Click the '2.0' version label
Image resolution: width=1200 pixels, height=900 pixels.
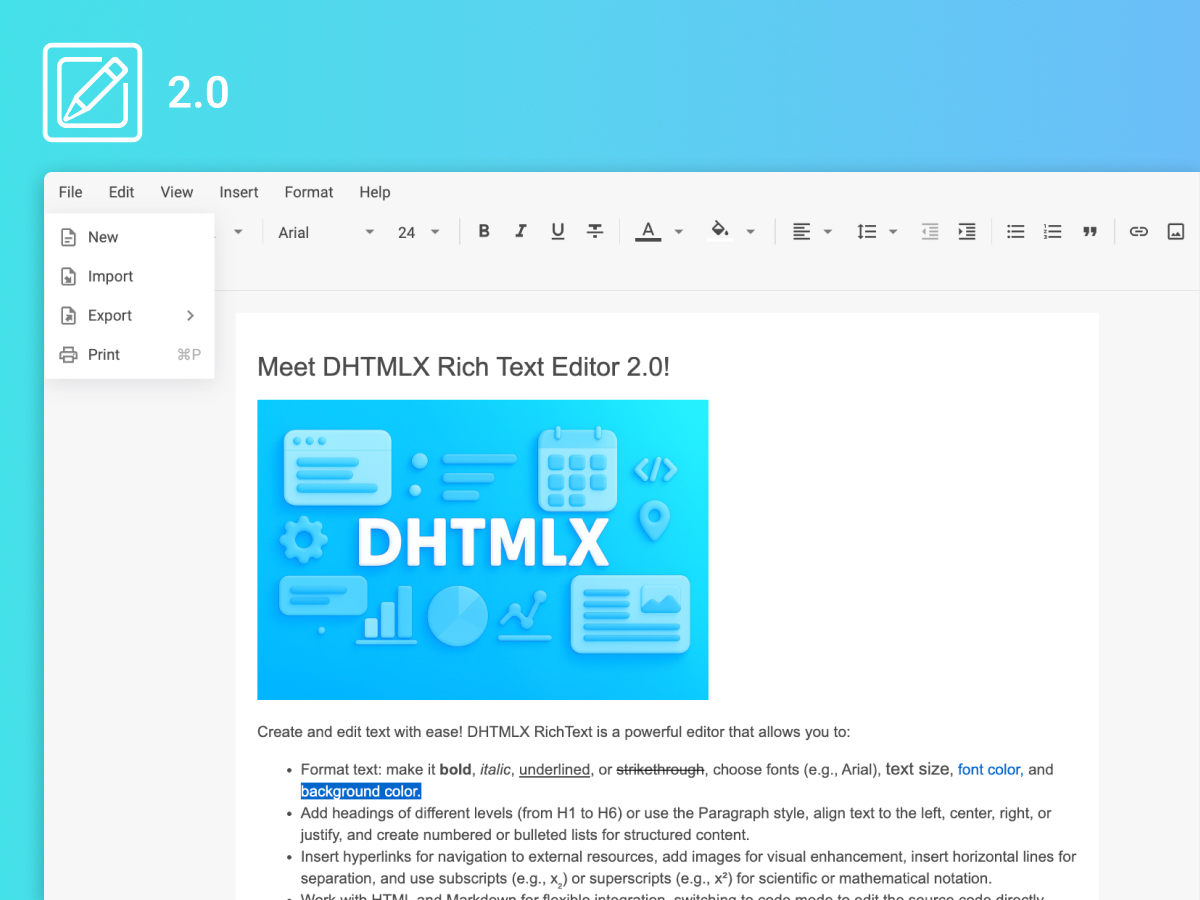click(x=198, y=92)
